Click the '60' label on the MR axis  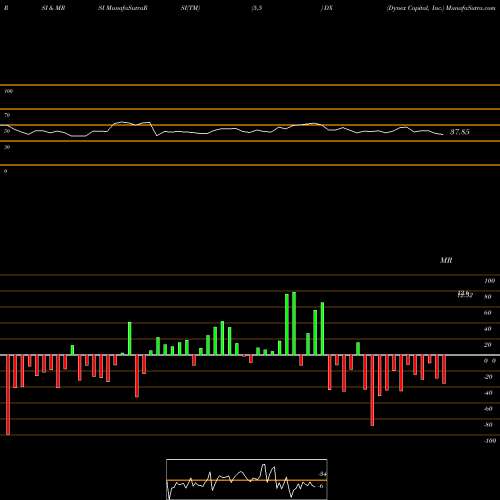tap(488, 313)
